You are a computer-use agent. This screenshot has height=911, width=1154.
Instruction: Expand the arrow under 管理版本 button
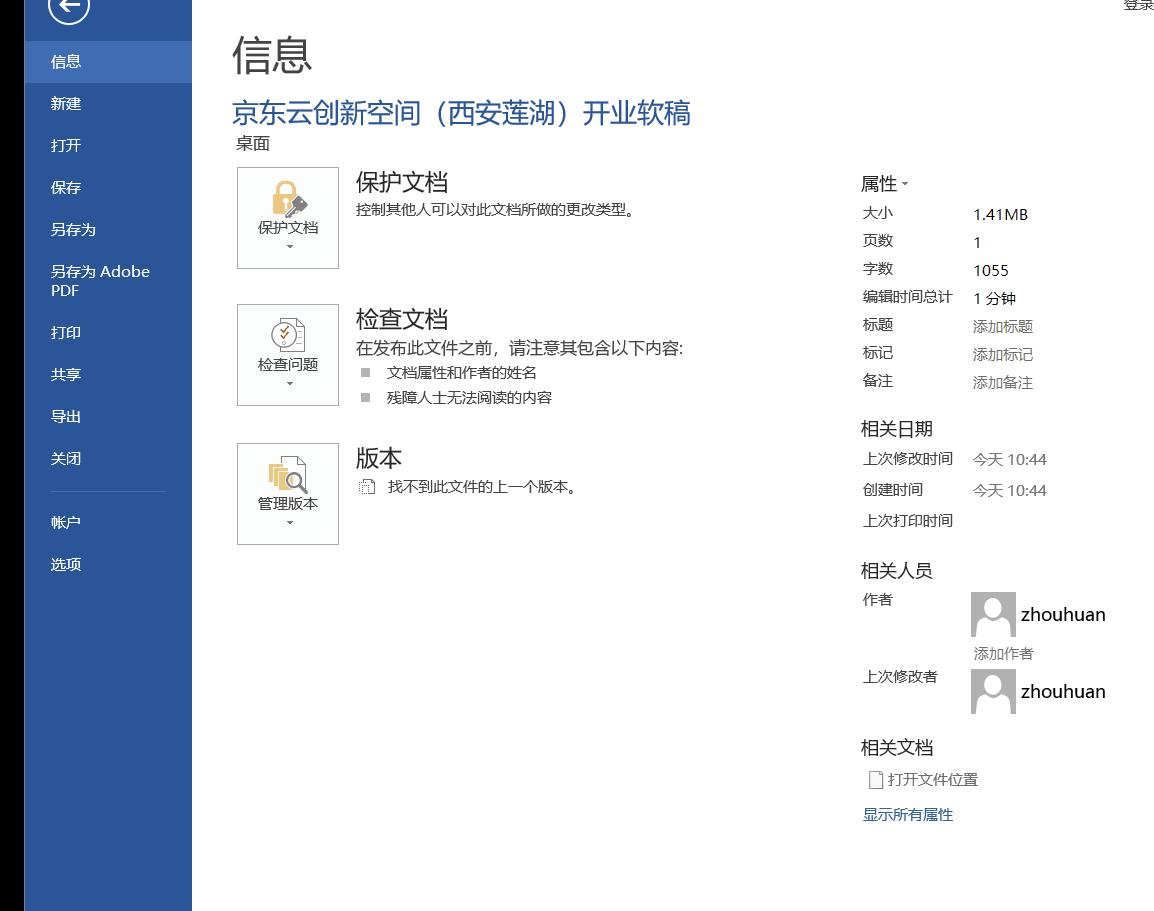[289, 522]
